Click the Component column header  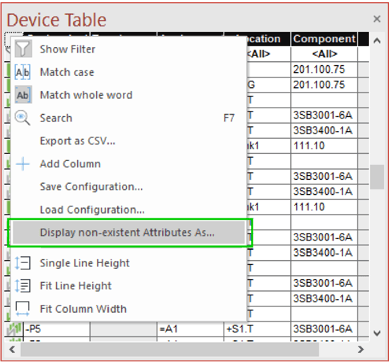(x=324, y=39)
